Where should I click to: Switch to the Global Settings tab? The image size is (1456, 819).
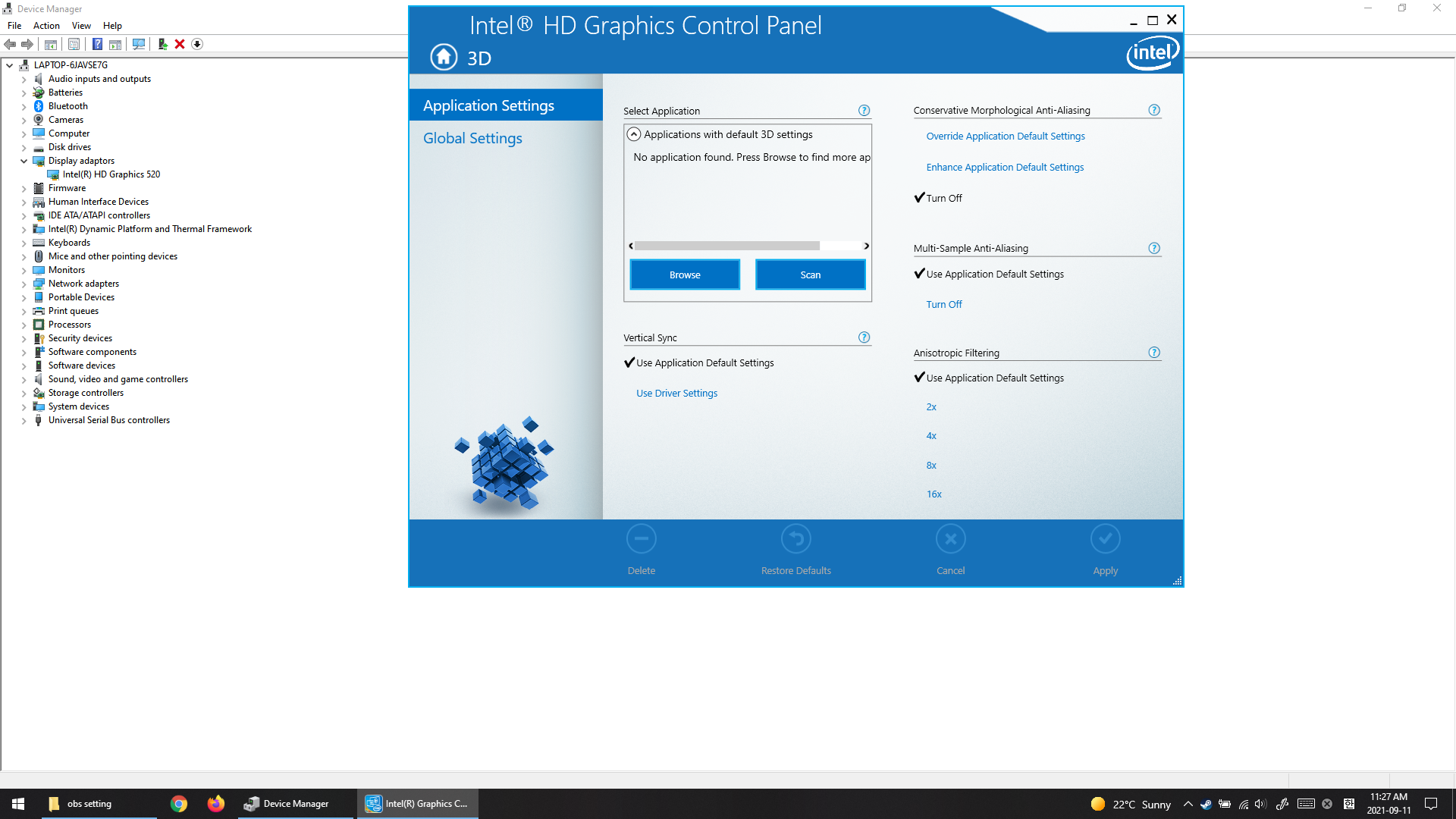(x=472, y=138)
